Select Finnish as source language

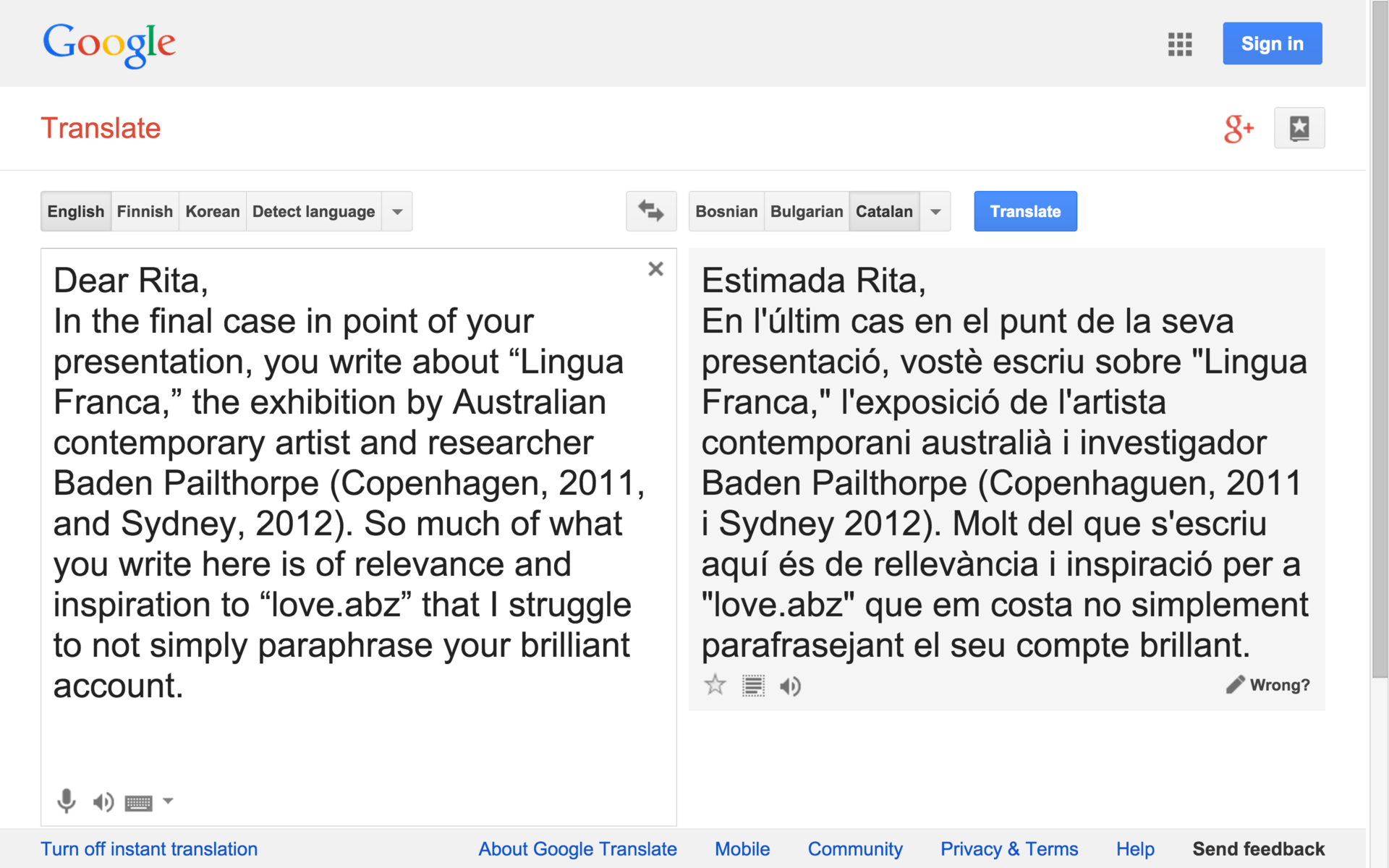145,211
